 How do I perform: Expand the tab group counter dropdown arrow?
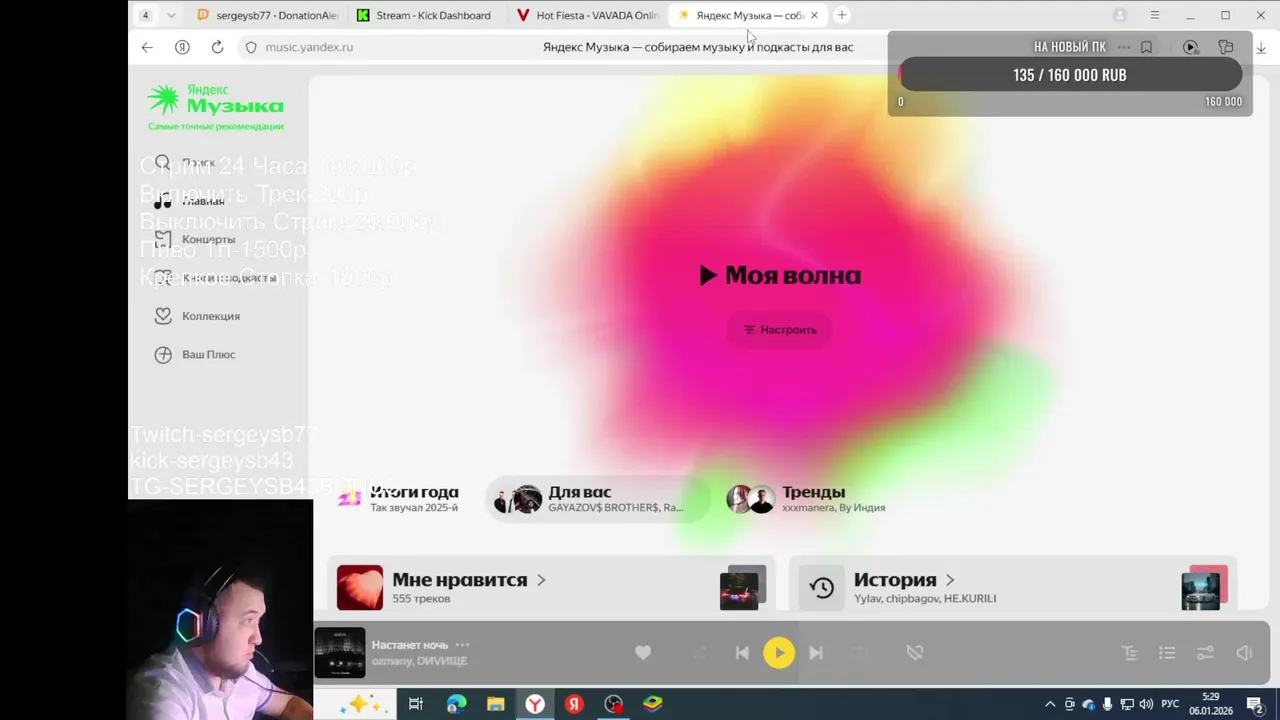171,15
